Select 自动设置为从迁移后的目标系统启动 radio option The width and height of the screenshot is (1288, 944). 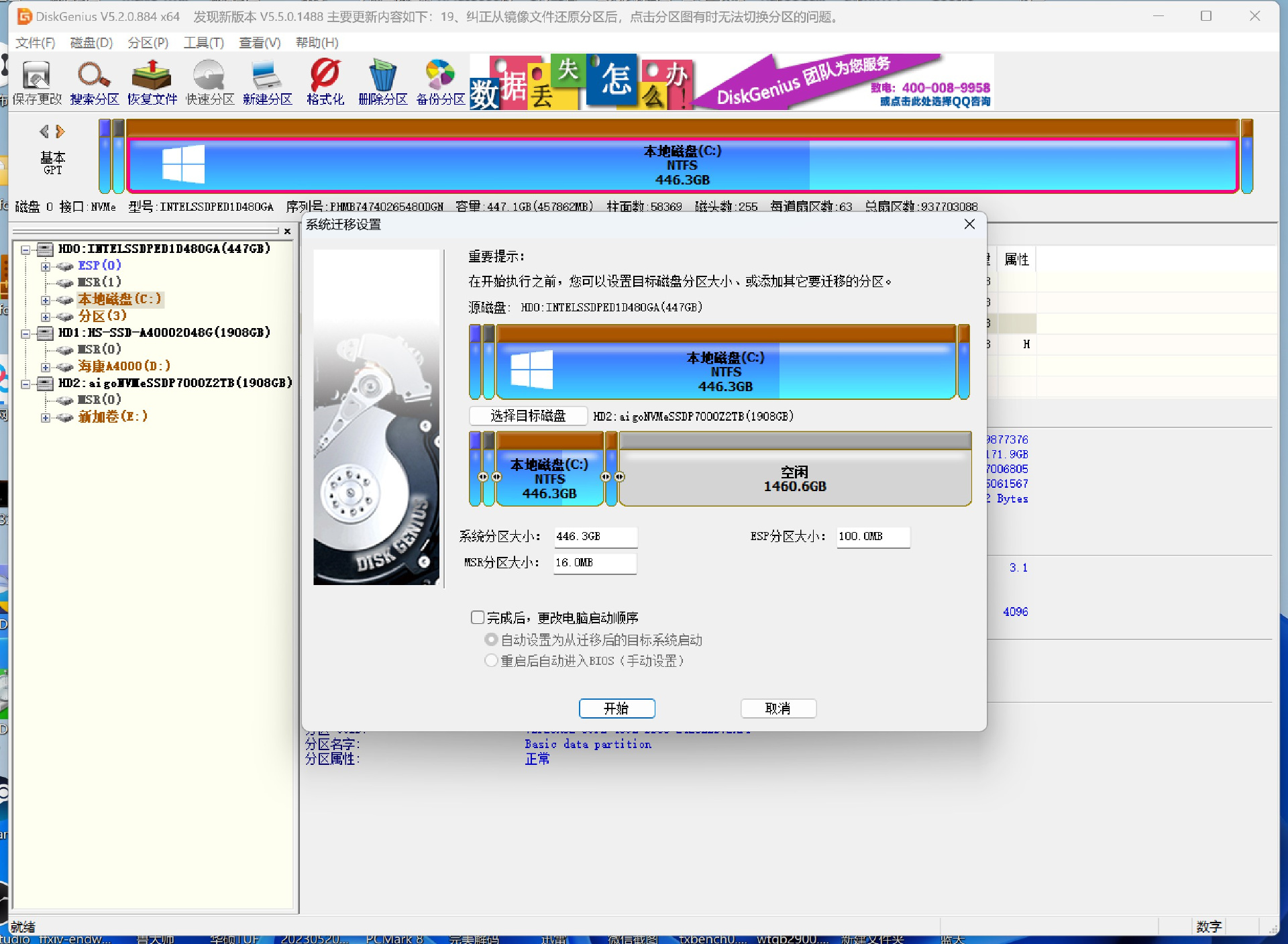(x=491, y=639)
